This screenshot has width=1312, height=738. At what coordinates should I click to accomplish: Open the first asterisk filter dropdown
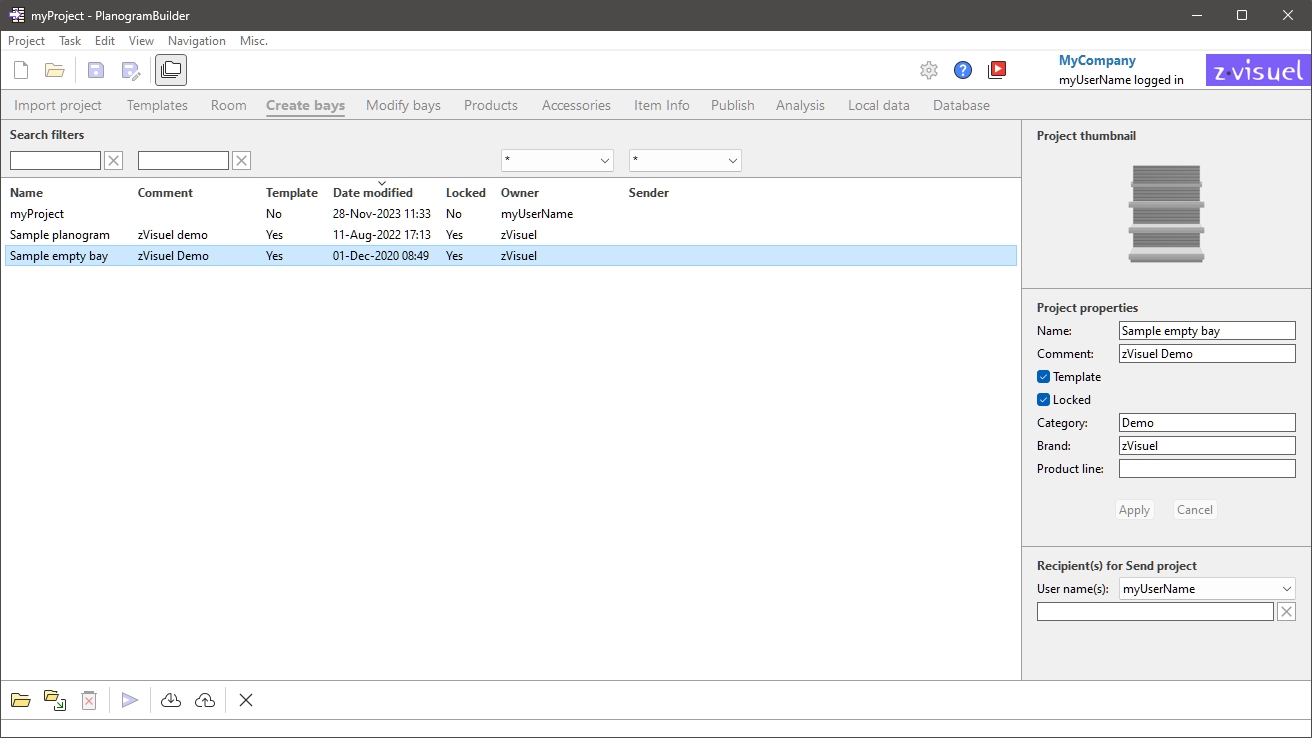pyautogui.click(x=557, y=160)
